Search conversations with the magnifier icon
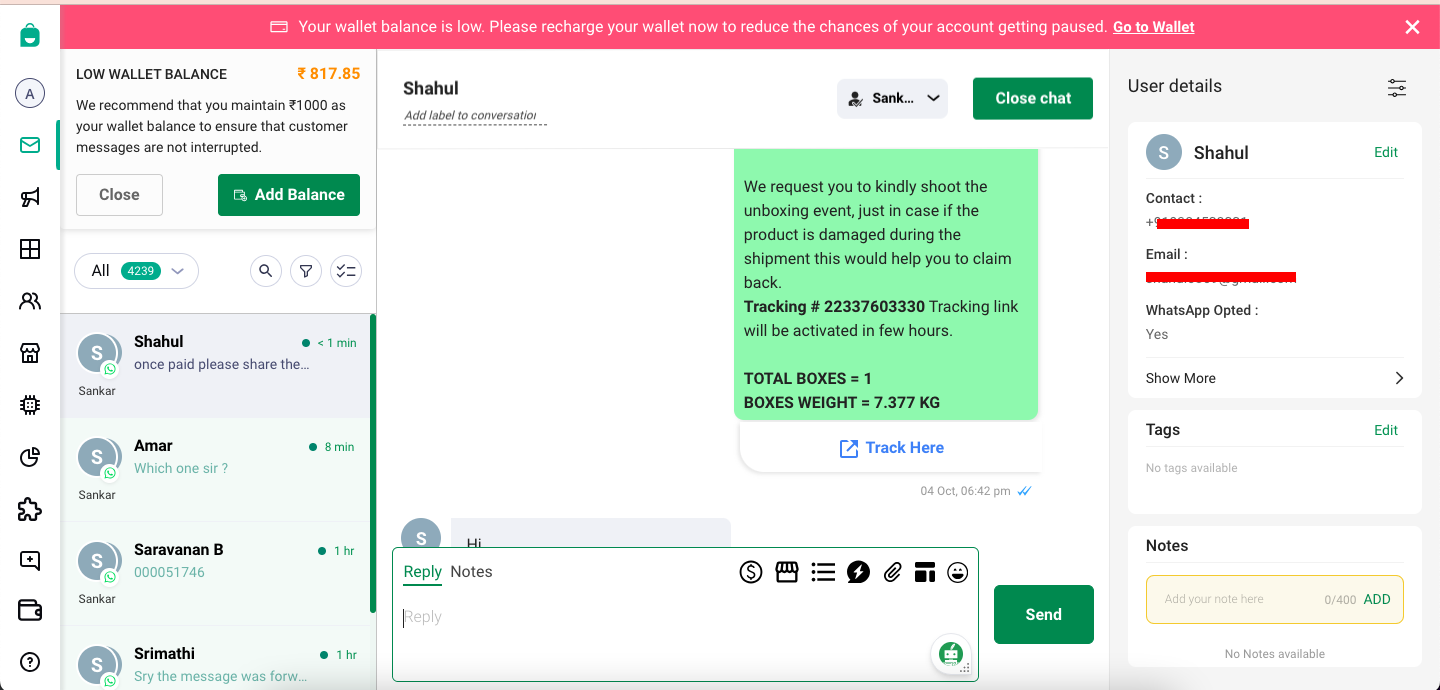Screen dimensions: 1440x690 tap(265, 270)
